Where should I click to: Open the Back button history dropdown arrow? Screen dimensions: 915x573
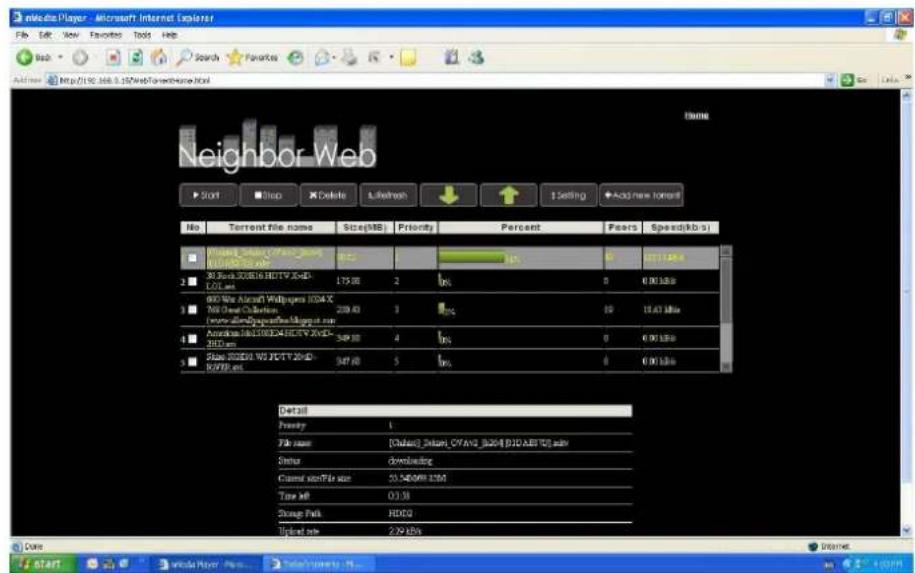pyautogui.click(x=60, y=57)
